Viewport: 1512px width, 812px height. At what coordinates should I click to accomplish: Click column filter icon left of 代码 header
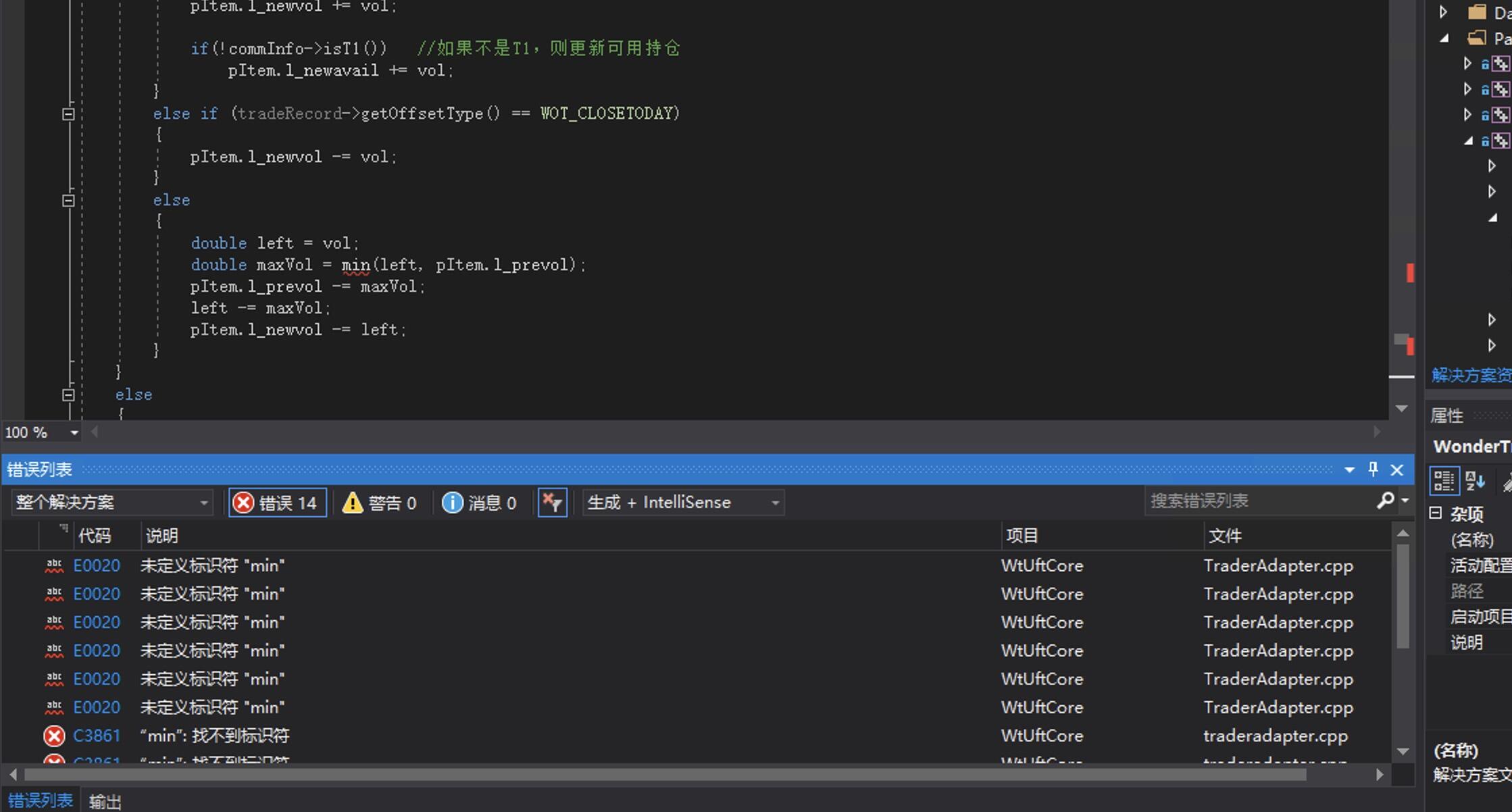tap(63, 529)
